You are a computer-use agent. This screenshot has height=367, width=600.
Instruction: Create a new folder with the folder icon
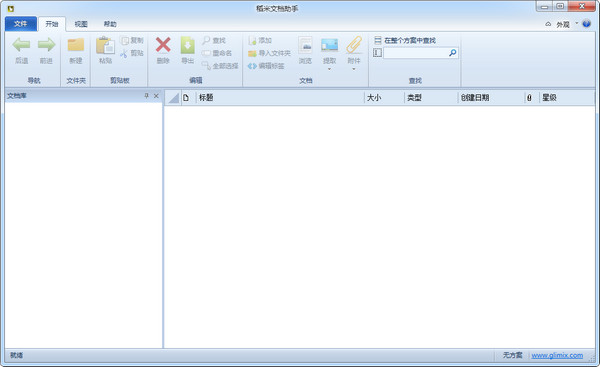(76, 45)
